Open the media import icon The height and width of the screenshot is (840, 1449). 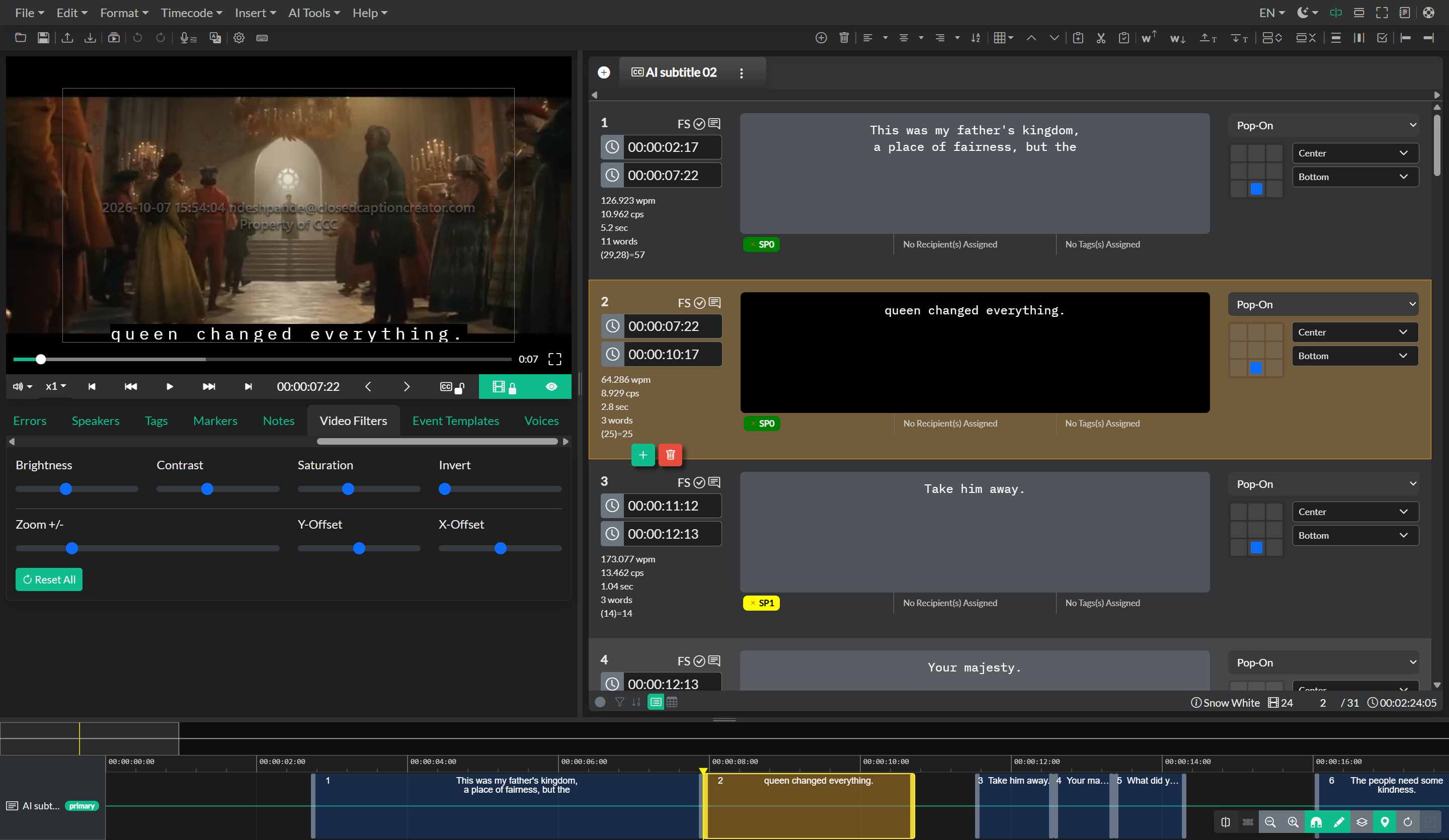(x=114, y=38)
